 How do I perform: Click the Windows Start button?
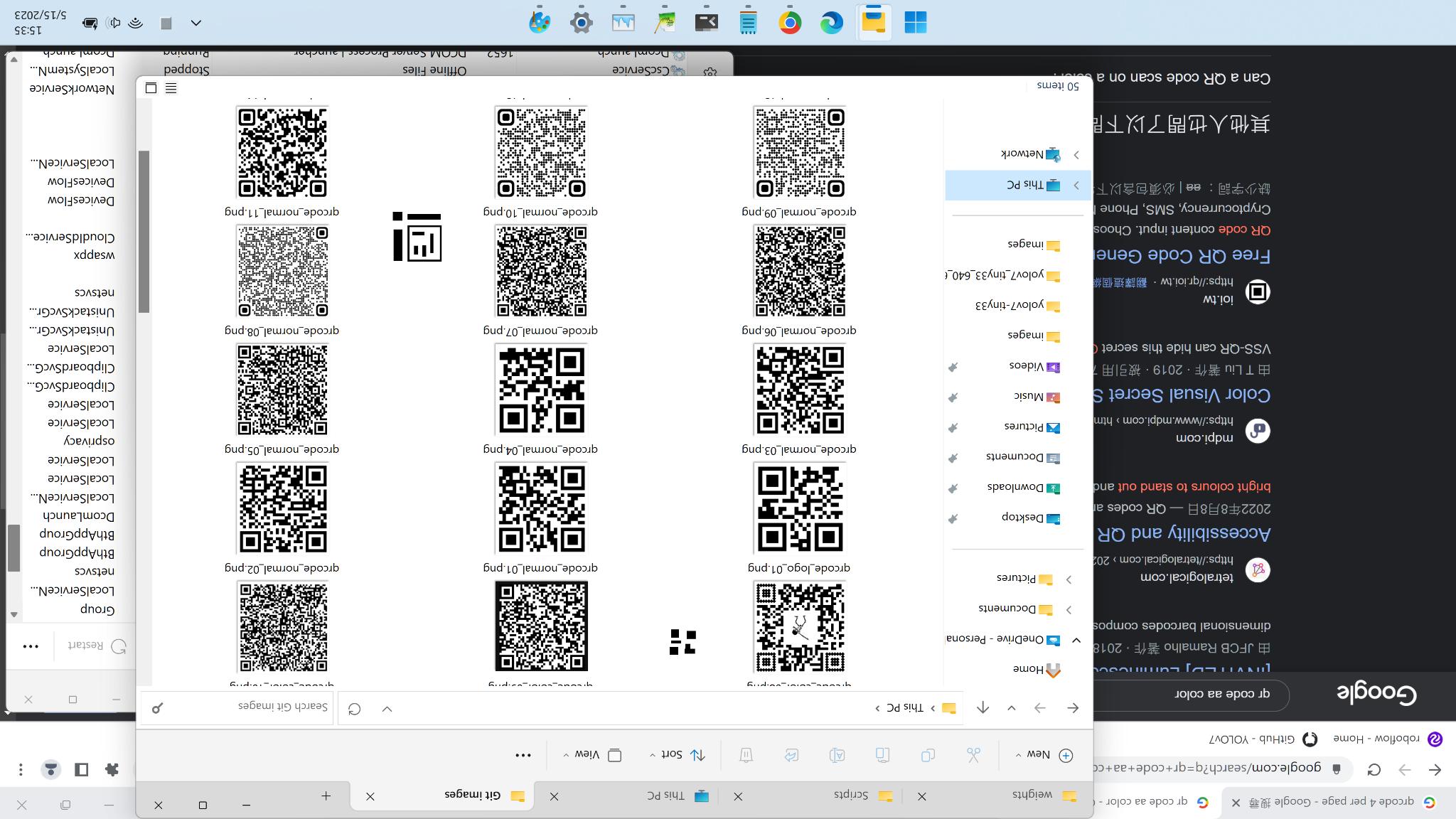click(916, 23)
